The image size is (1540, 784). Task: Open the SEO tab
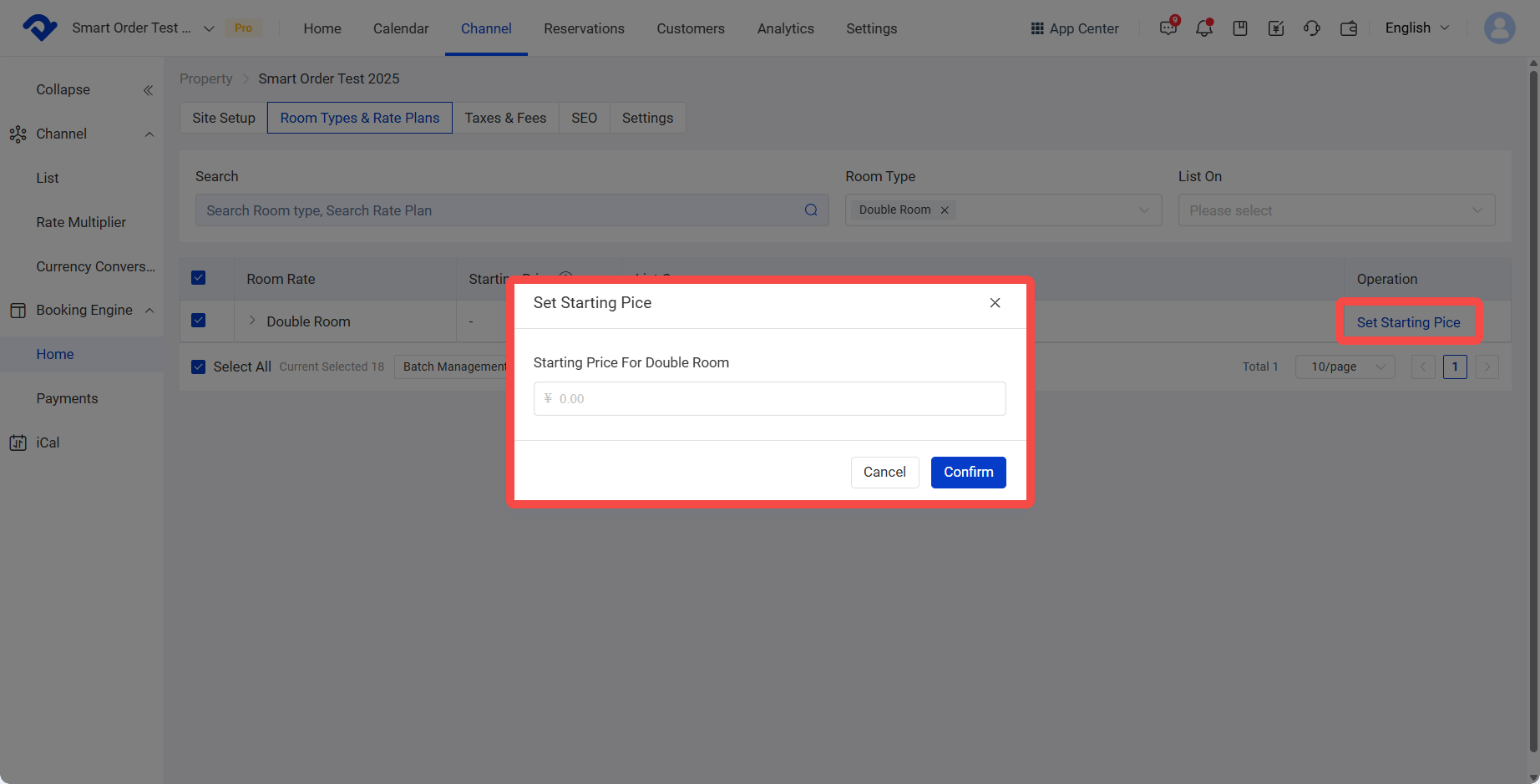[x=585, y=118]
